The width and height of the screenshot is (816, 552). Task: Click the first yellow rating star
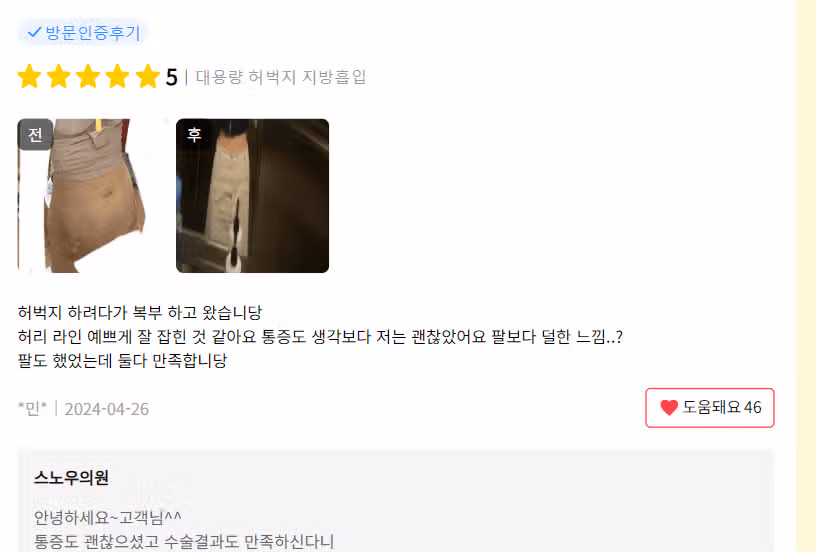(30, 76)
